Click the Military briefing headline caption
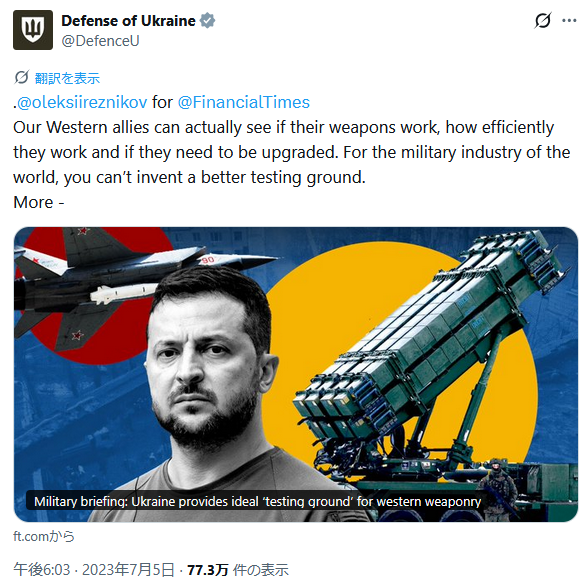 pyautogui.click(x=258, y=501)
